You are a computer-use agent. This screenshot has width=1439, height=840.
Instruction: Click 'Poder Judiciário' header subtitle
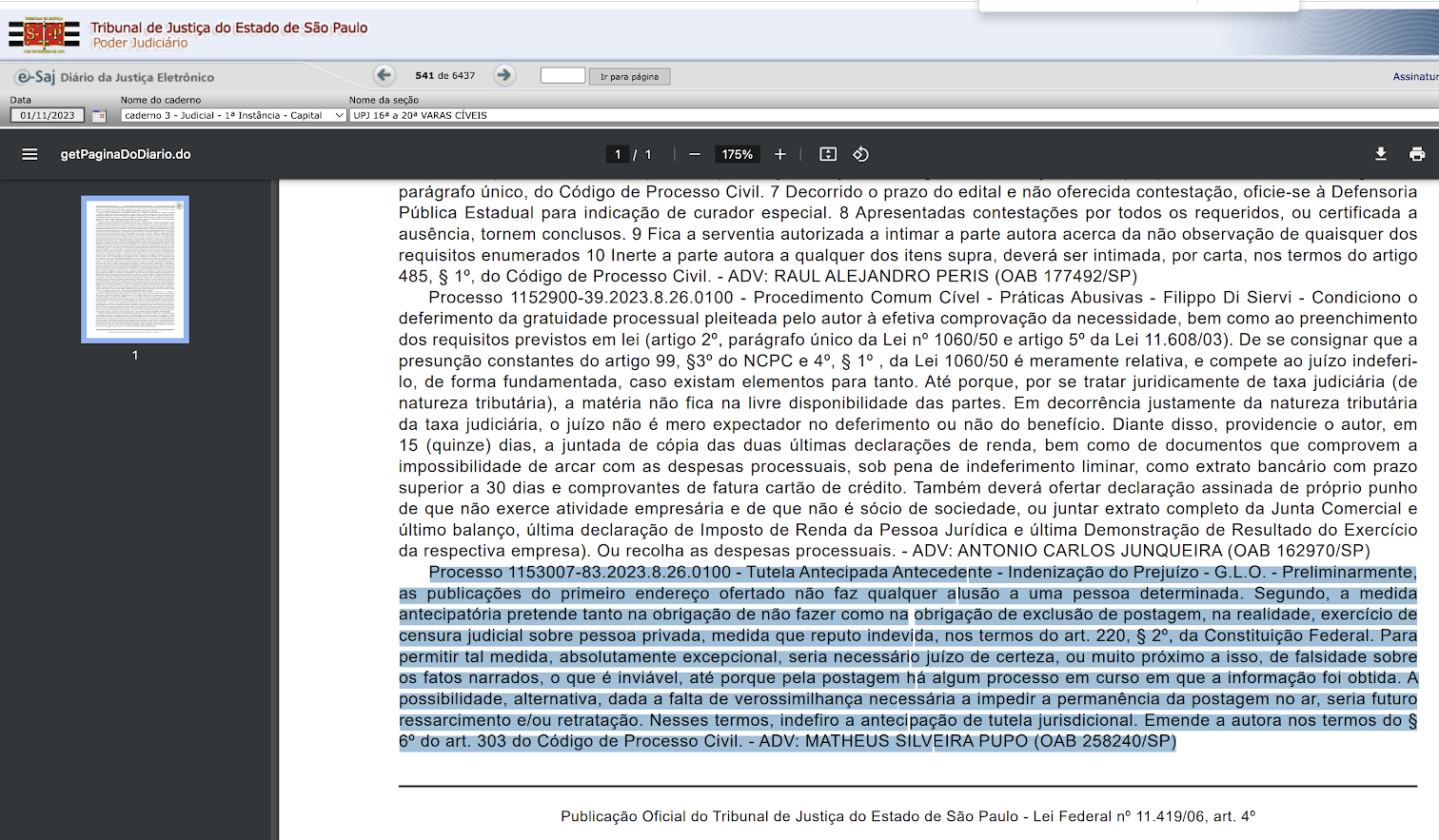coord(140,43)
